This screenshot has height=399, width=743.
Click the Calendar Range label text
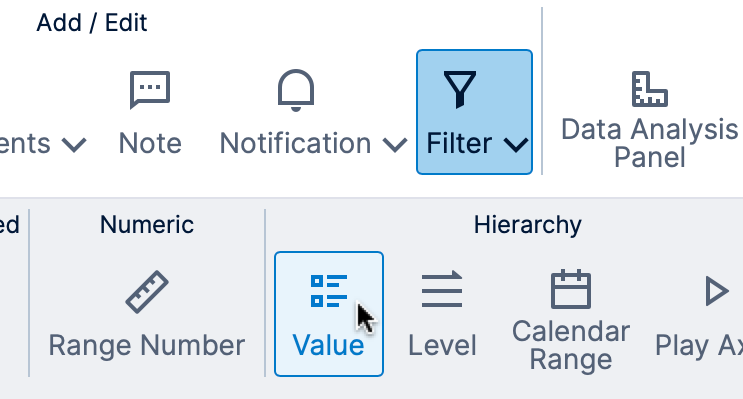(x=571, y=345)
